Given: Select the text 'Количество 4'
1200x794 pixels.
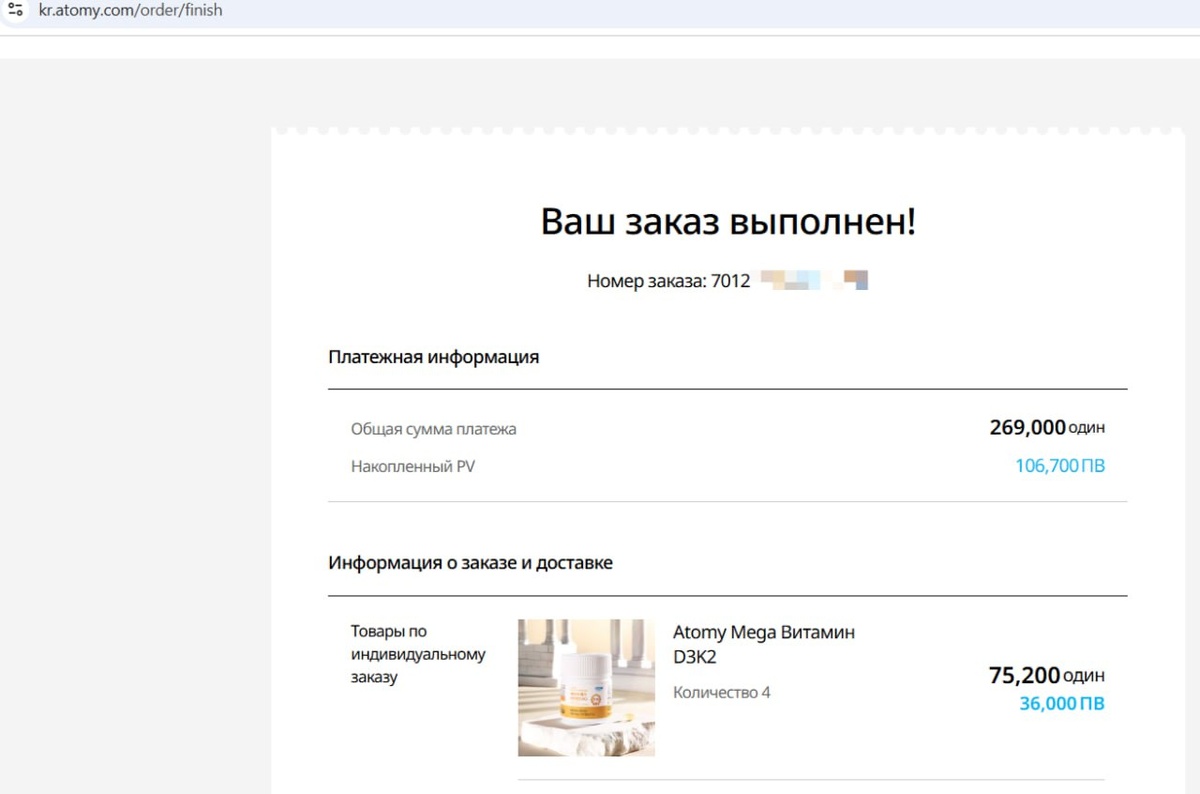Looking at the screenshot, I should point(722,692).
